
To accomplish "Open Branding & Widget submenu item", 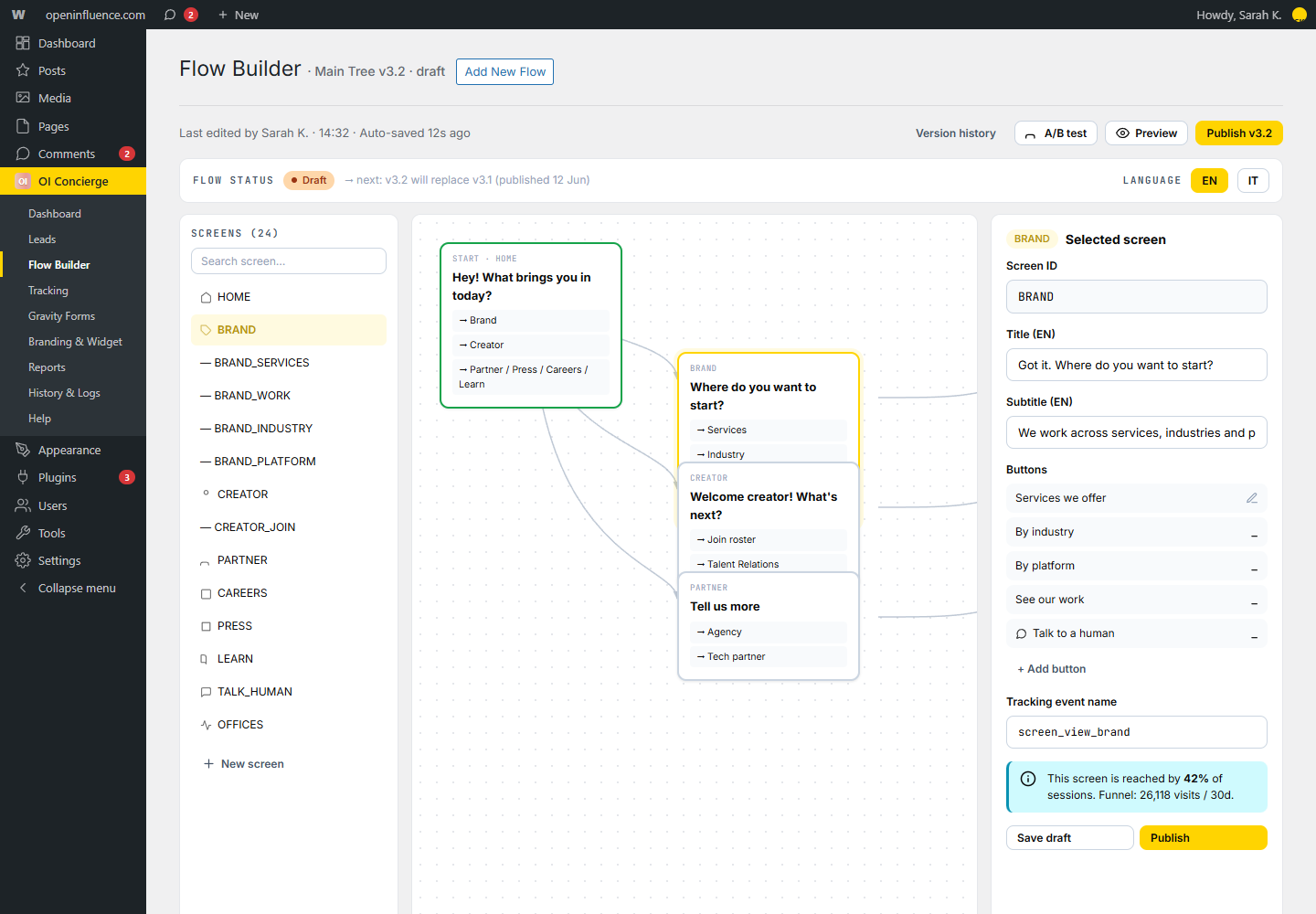I will [x=73, y=342].
